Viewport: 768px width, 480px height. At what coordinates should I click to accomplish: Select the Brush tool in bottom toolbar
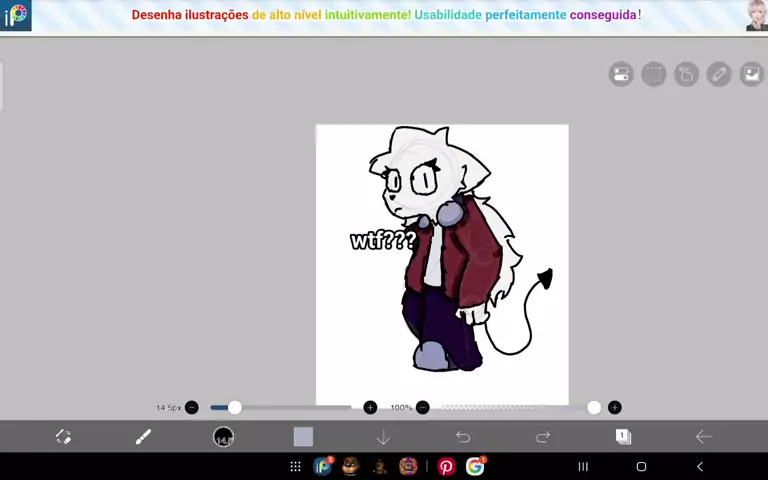[144, 436]
